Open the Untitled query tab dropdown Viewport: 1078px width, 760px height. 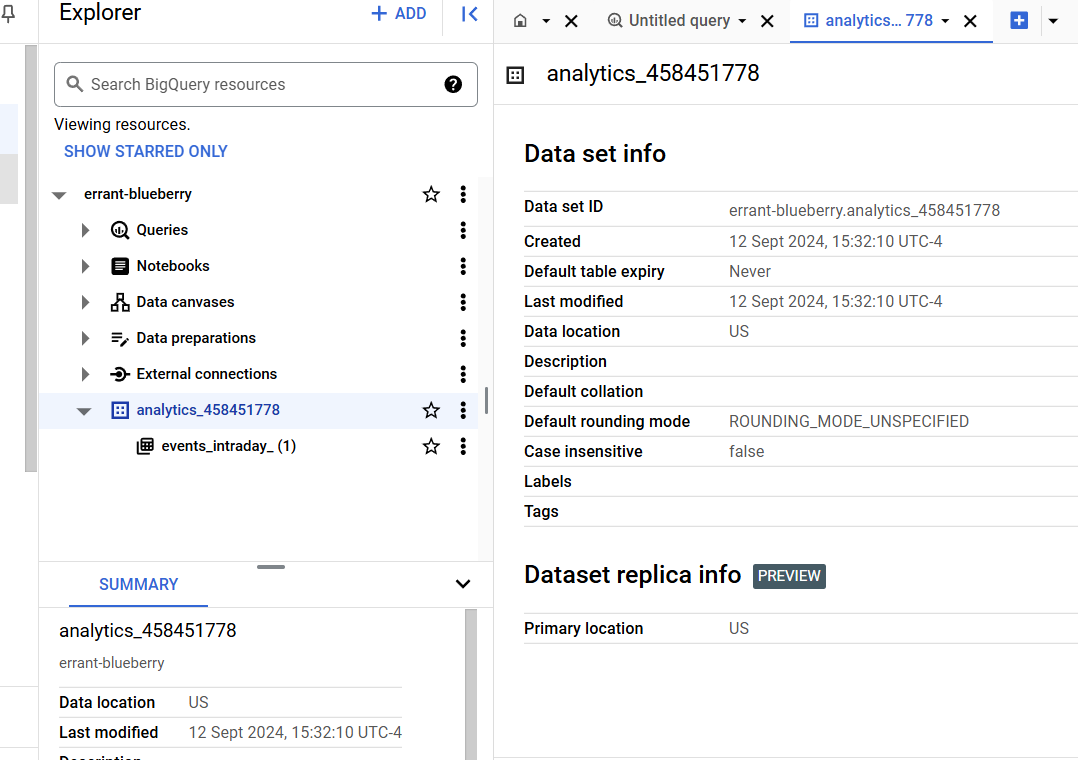(x=742, y=21)
